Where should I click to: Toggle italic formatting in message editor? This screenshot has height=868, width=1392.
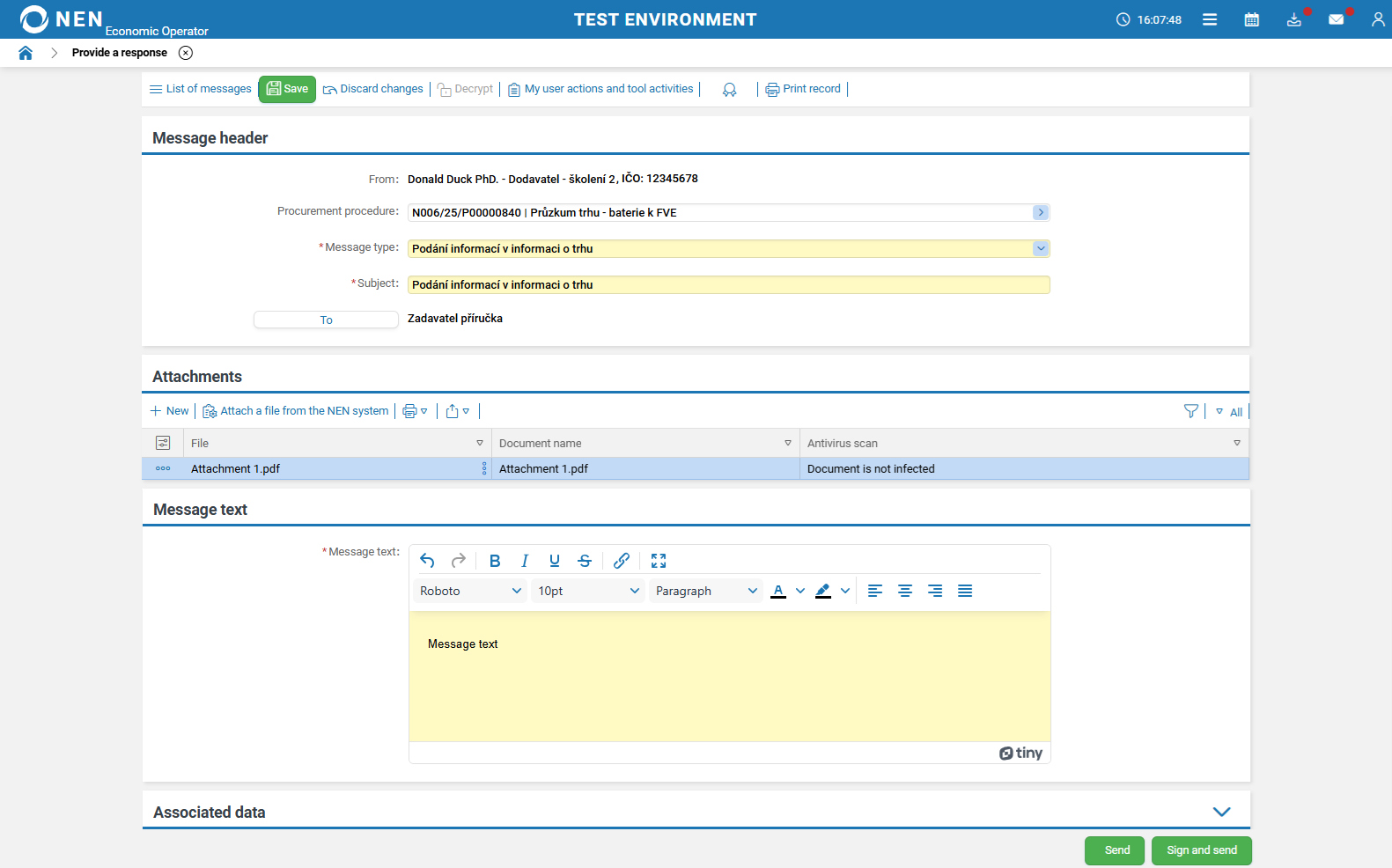[525, 561]
